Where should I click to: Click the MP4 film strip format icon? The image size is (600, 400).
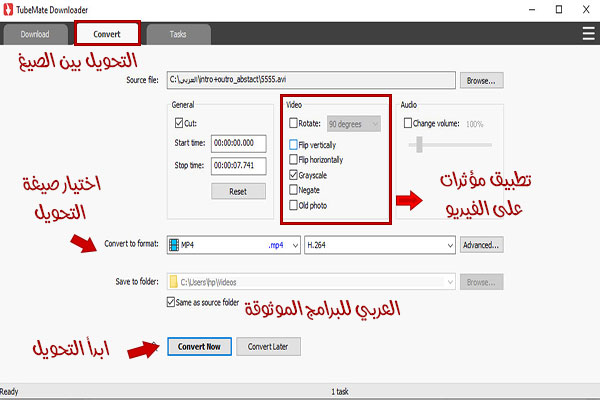click(x=174, y=245)
